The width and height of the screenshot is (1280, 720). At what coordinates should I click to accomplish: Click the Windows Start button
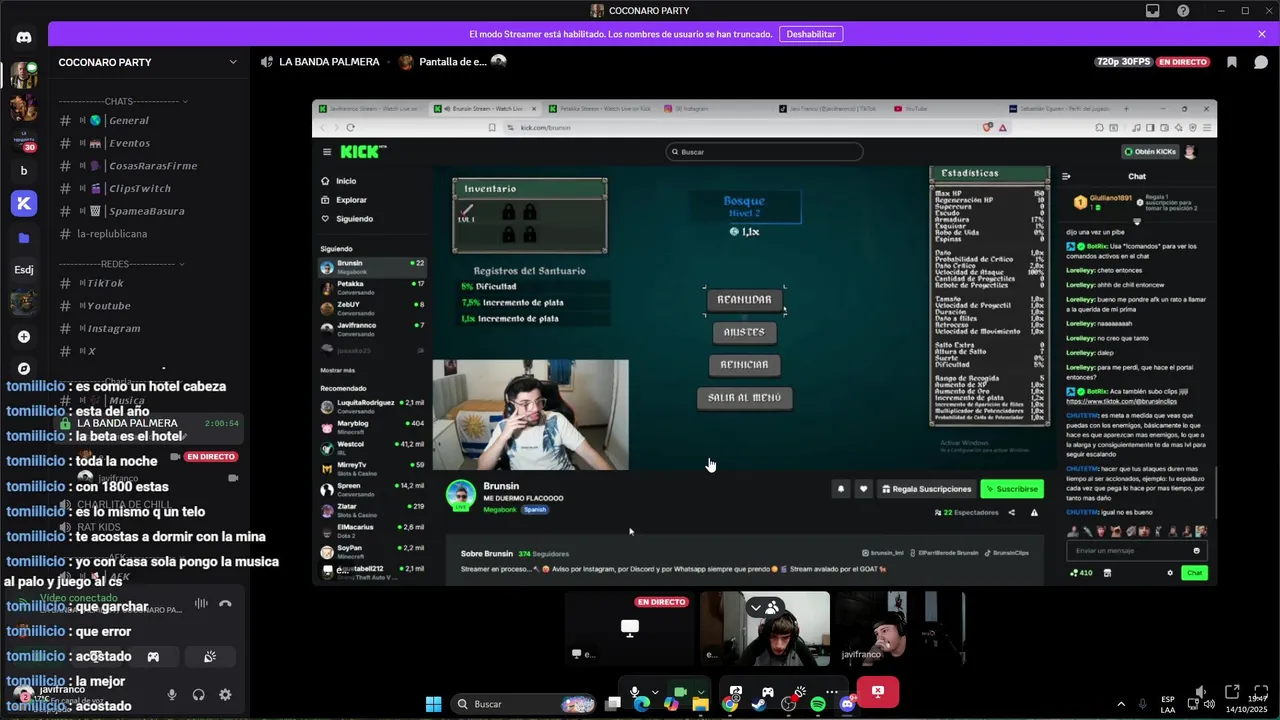click(433, 704)
